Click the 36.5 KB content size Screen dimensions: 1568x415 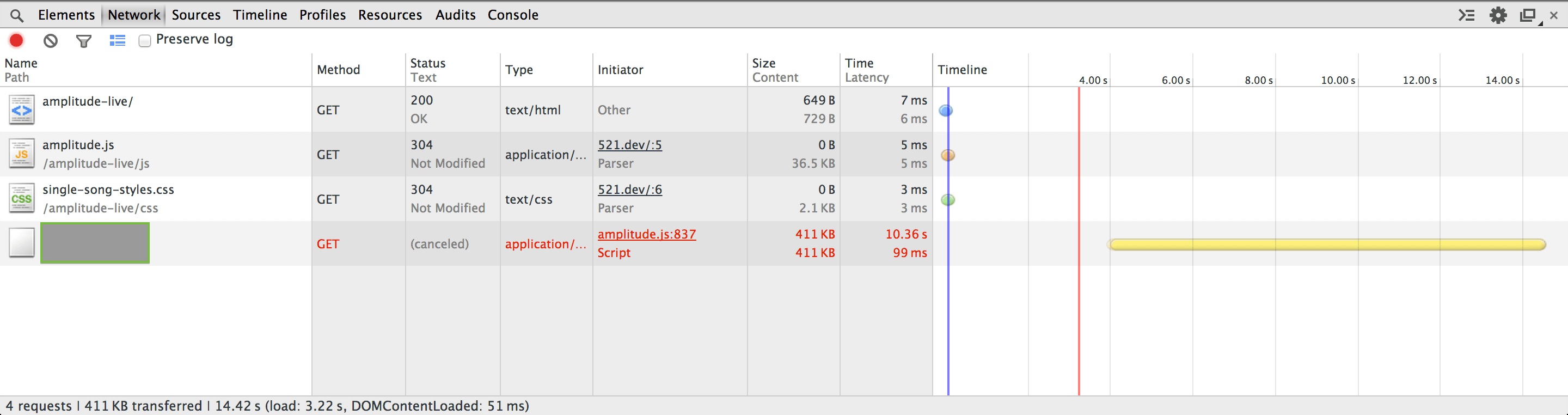tap(813, 164)
